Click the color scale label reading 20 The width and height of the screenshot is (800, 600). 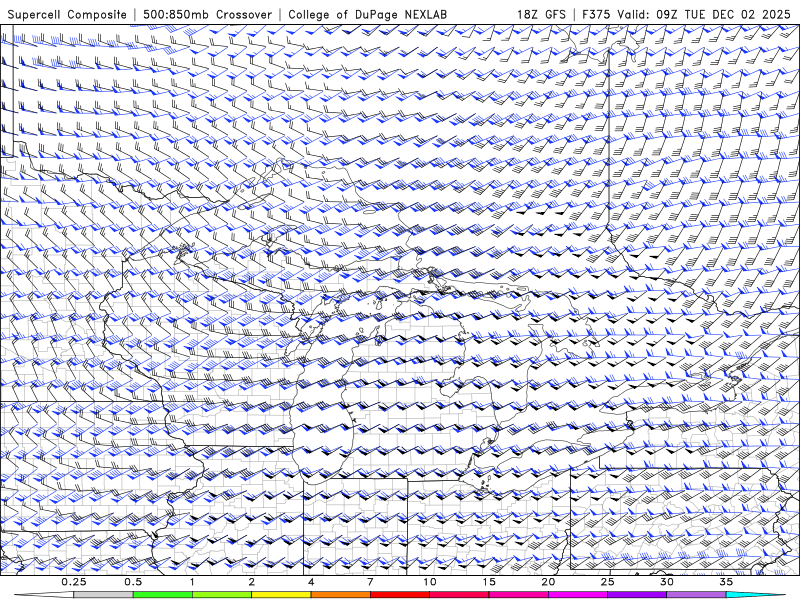coord(548,582)
